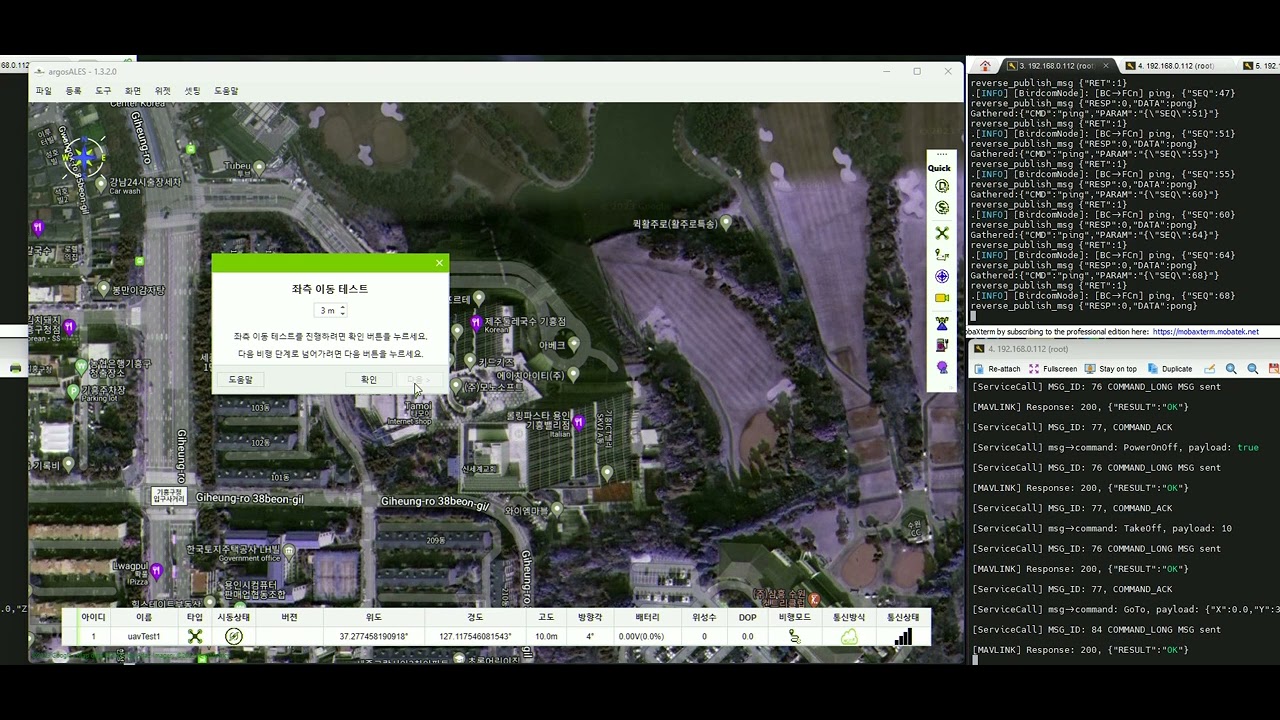This screenshot has width=1280, height=720.
Task: Click the communication cloud icon in uavTest1 row
Action: (849, 636)
